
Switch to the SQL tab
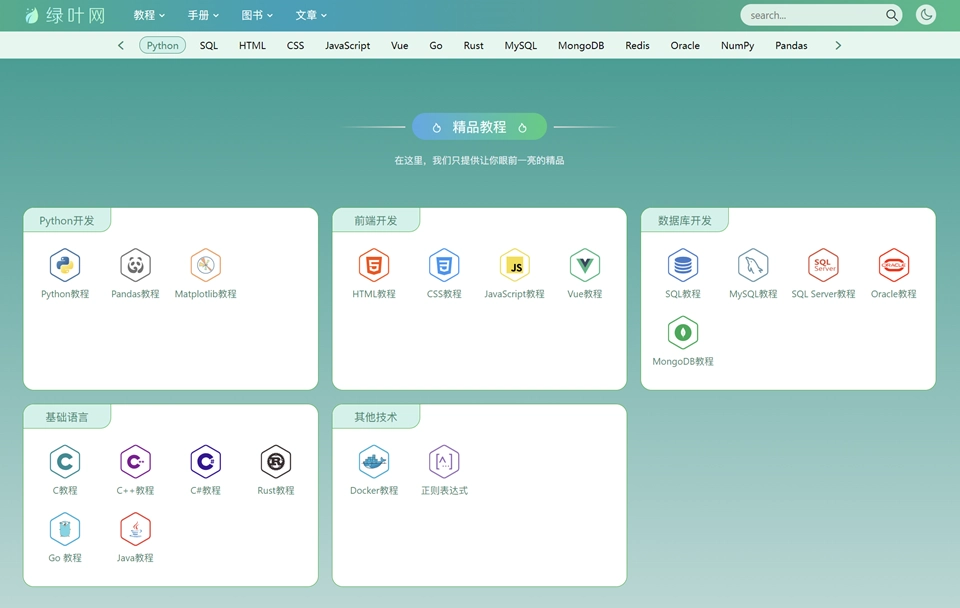coord(208,45)
